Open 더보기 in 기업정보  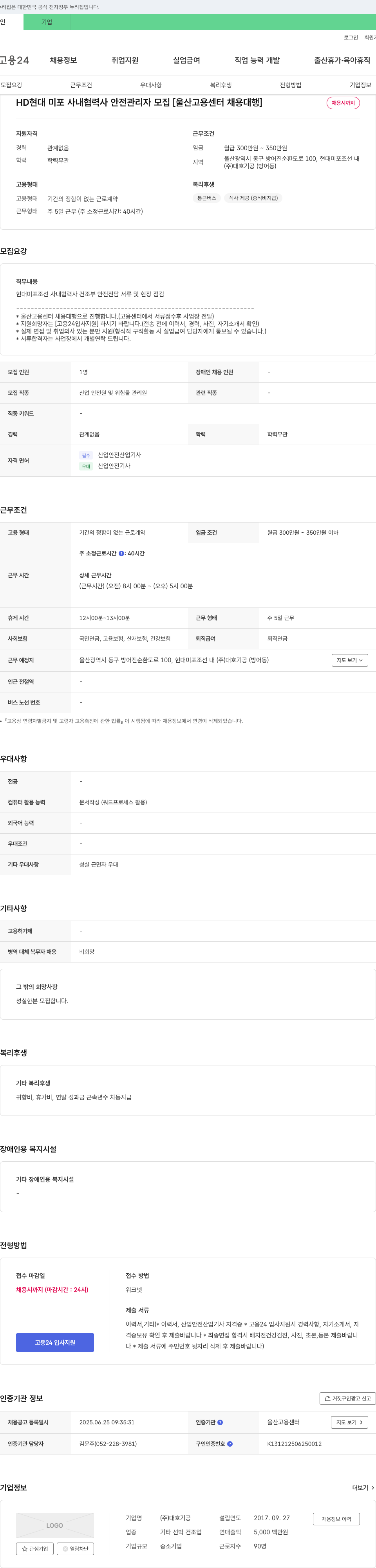click(363, 1488)
